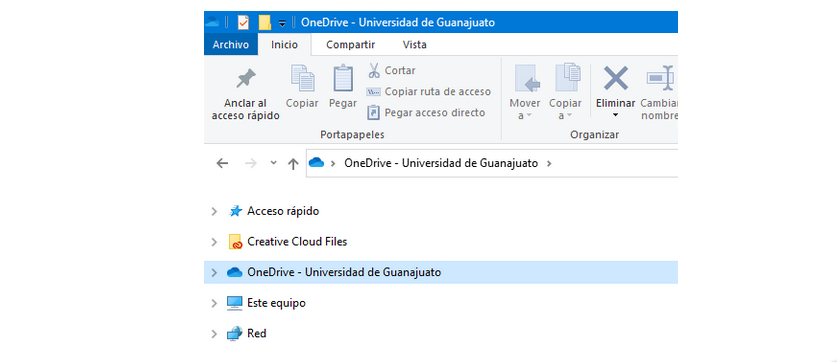This screenshot has height=362, width=837.
Task: Open the recent locations dropdown chevron
Action: [x=273, y=163]
